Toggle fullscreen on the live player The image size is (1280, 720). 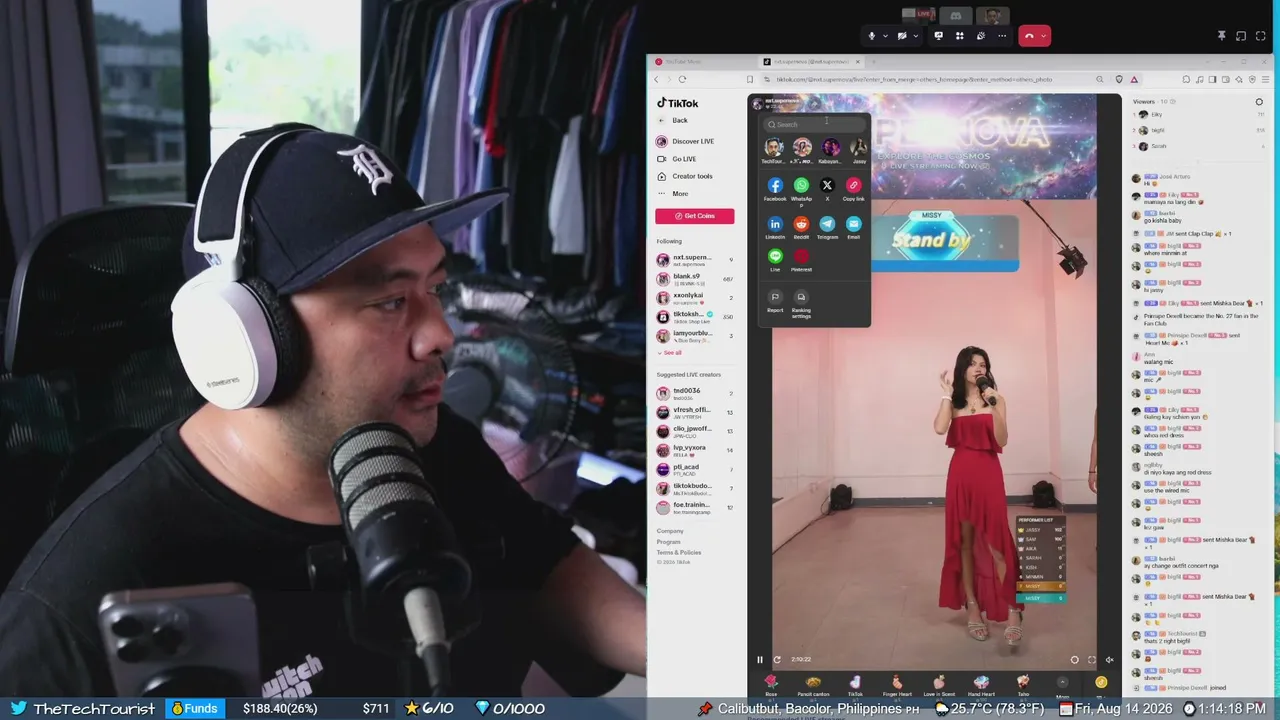pyautogui.click(x=1092, y=660)
